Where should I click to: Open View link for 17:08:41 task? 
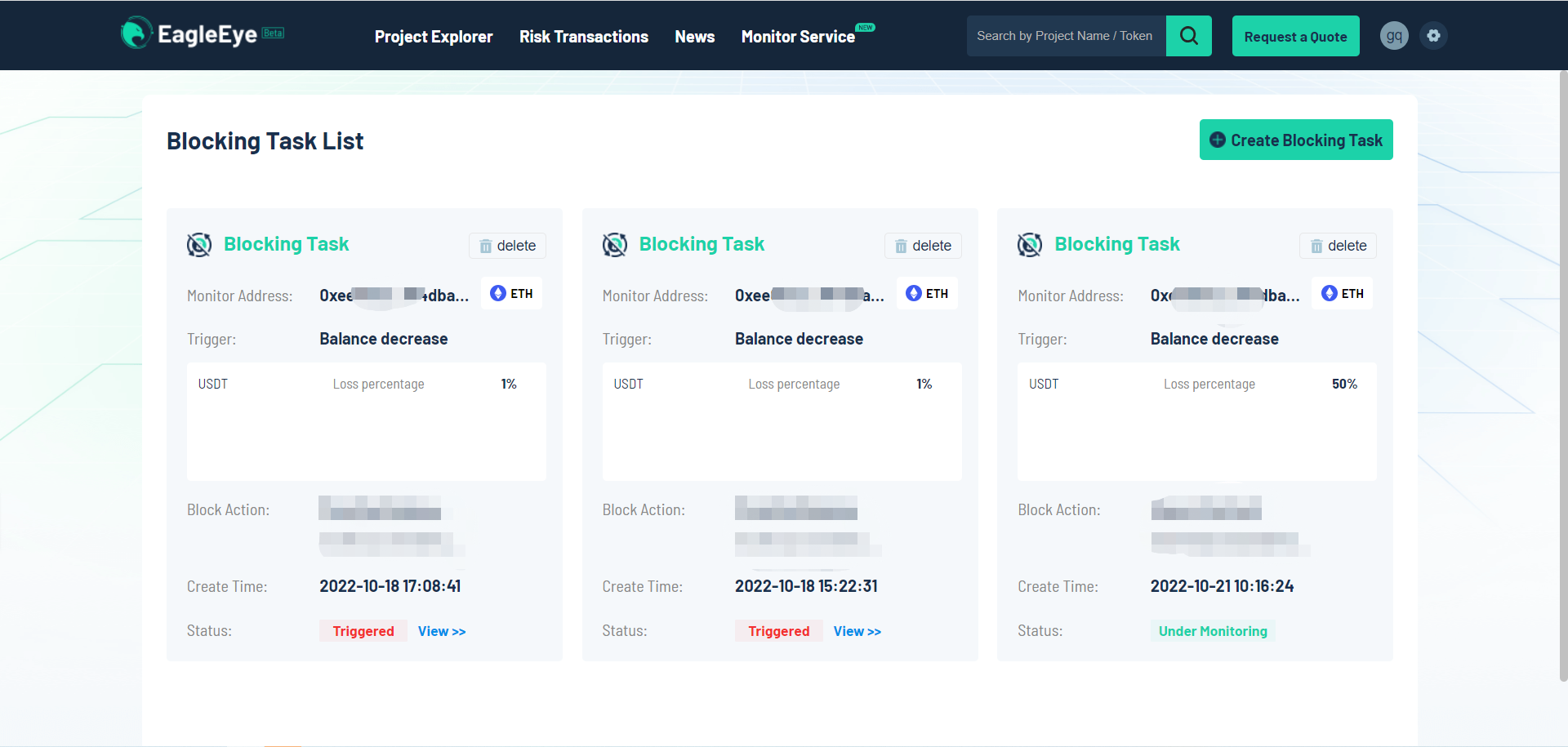442,631
